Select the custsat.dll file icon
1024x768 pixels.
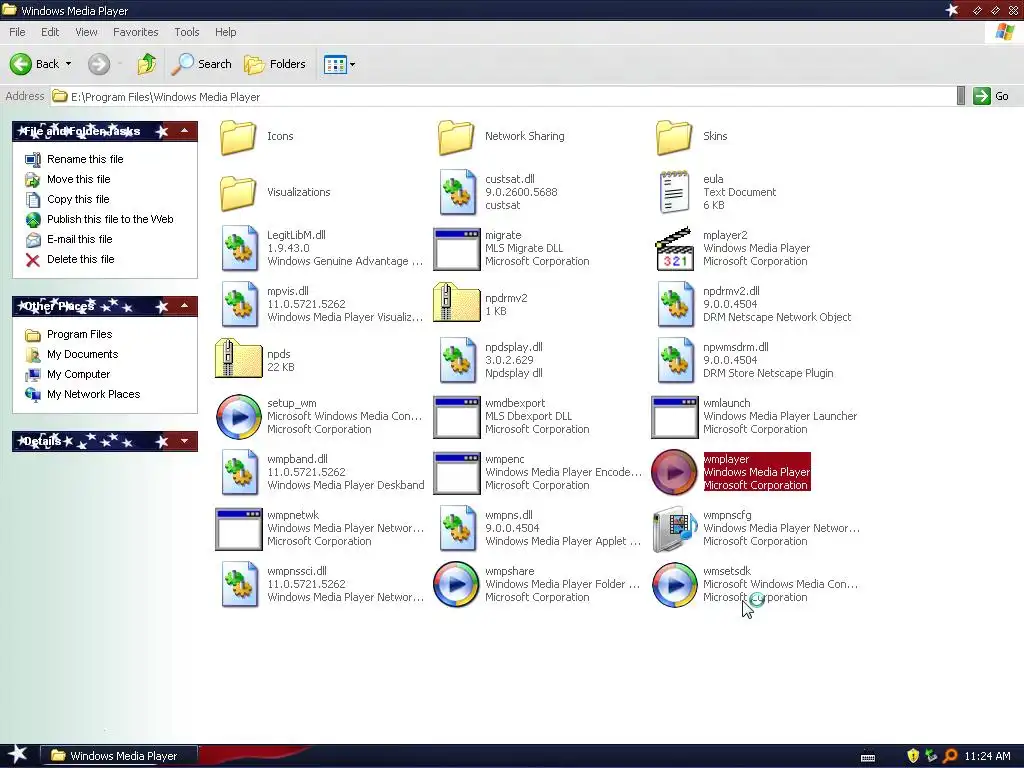click(456, 192)
